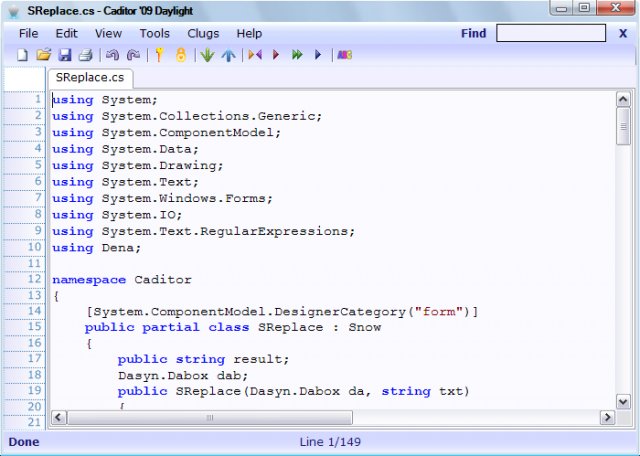Open the View menu

[109, 33]
